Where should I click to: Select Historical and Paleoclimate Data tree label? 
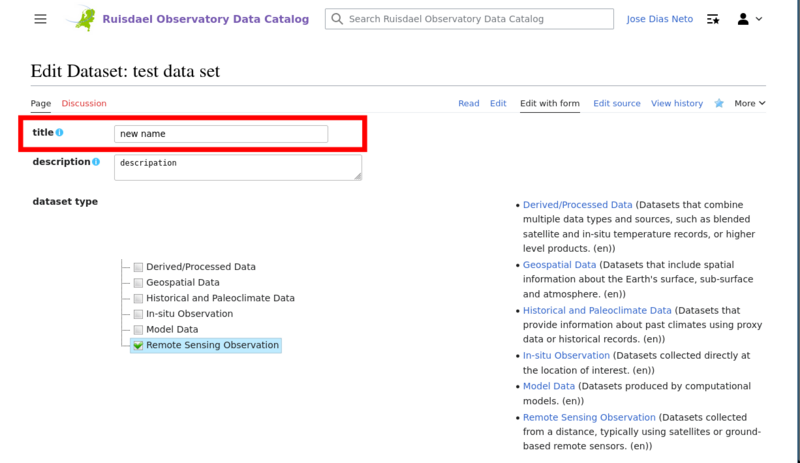[x=220, y=298]
